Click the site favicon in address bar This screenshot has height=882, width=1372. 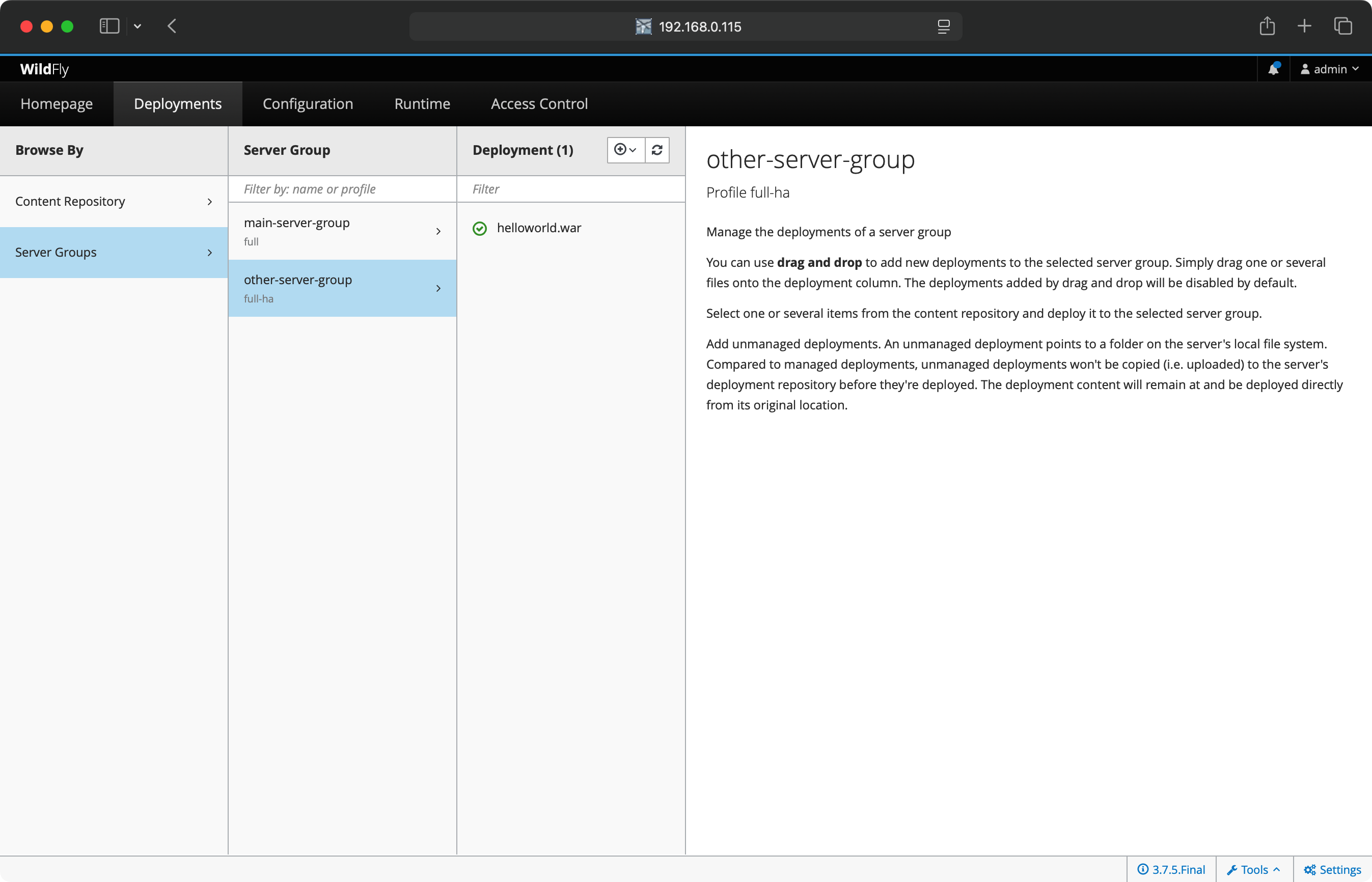pos(644,26)
